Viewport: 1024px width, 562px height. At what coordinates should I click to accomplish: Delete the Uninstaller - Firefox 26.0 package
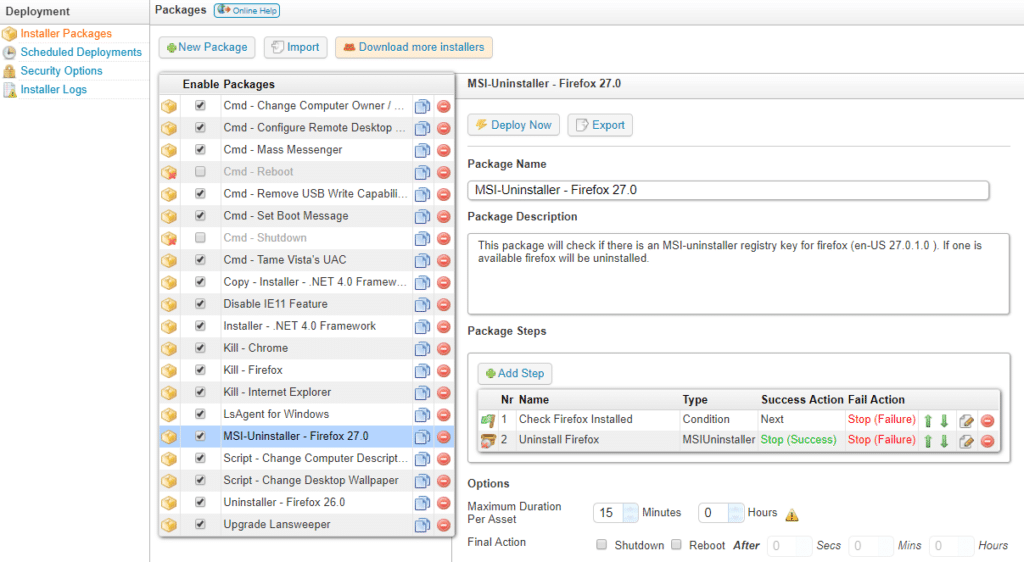click(x=443, y=503)
